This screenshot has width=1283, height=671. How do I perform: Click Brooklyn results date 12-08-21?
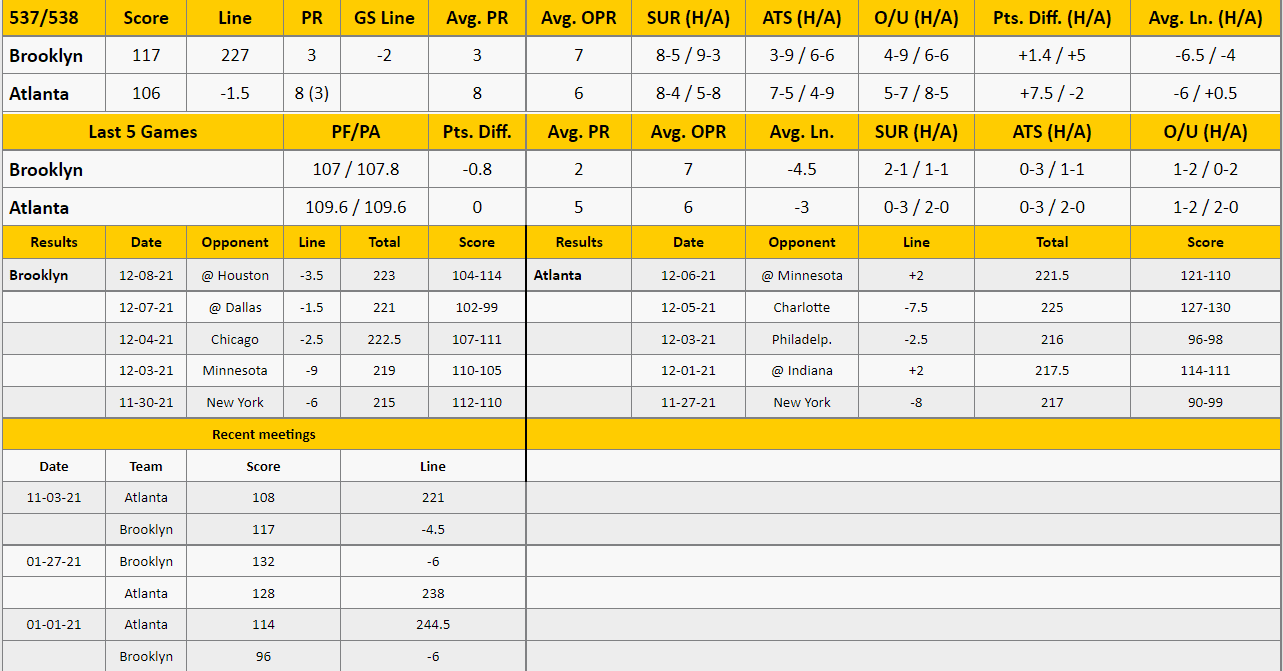[x=146, y=275]
